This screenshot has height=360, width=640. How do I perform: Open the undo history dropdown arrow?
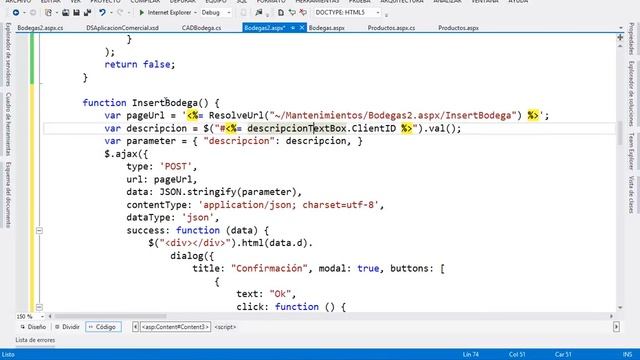click(x=111, y=13)
